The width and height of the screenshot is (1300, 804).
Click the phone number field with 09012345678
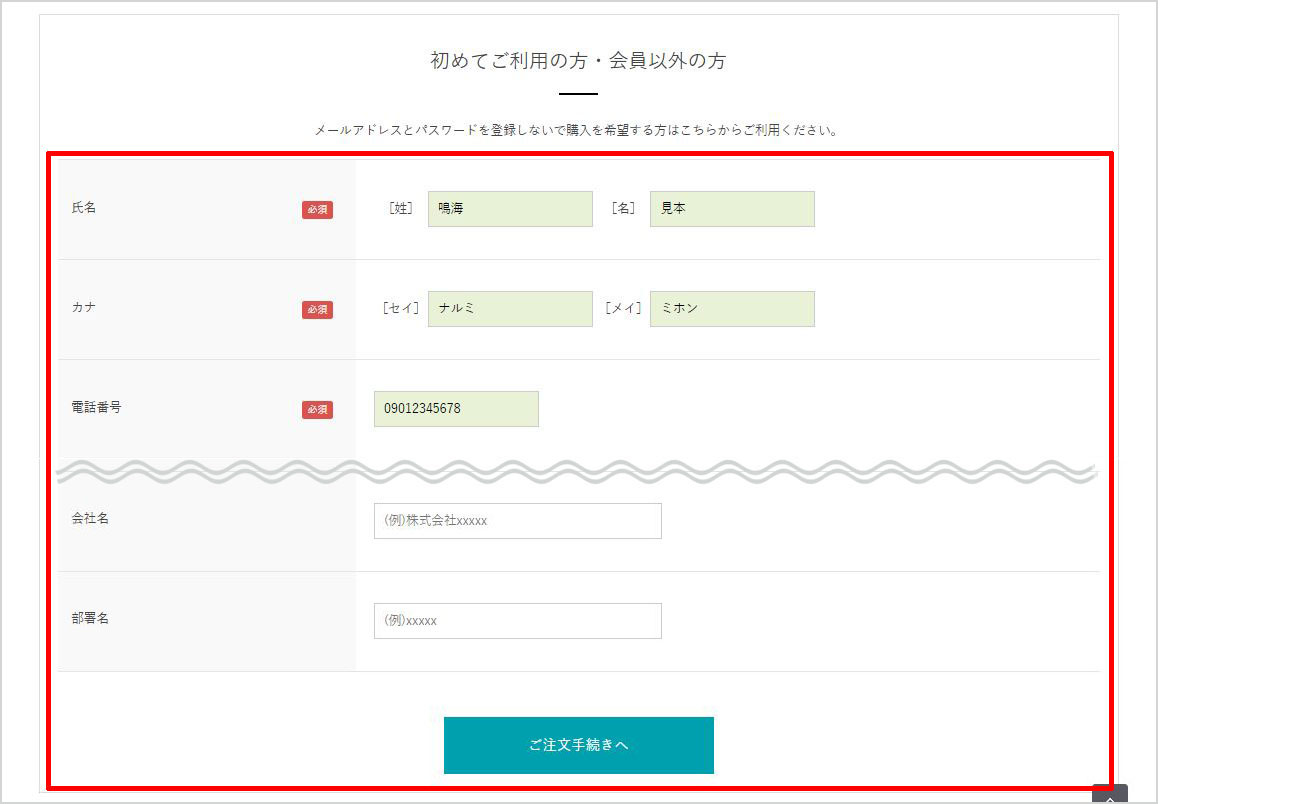[456, 409]
